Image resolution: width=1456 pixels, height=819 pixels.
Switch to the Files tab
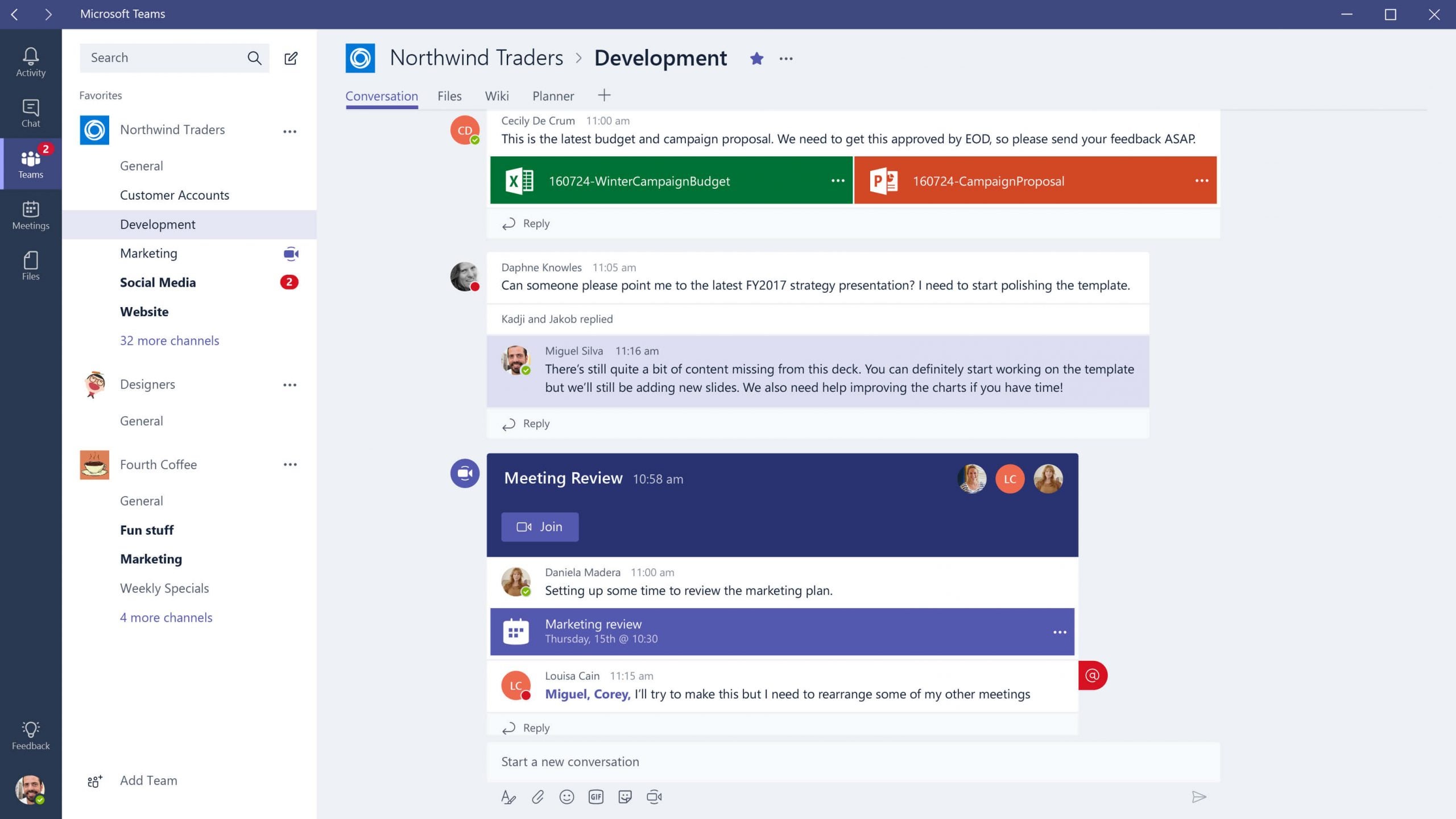click(449, 95)
